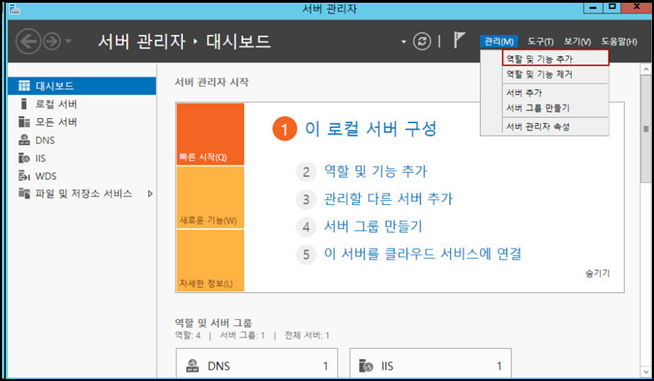Select the 빠른 시작(Q) tile
The image size is (654, 381).
(x=210, y=134)
